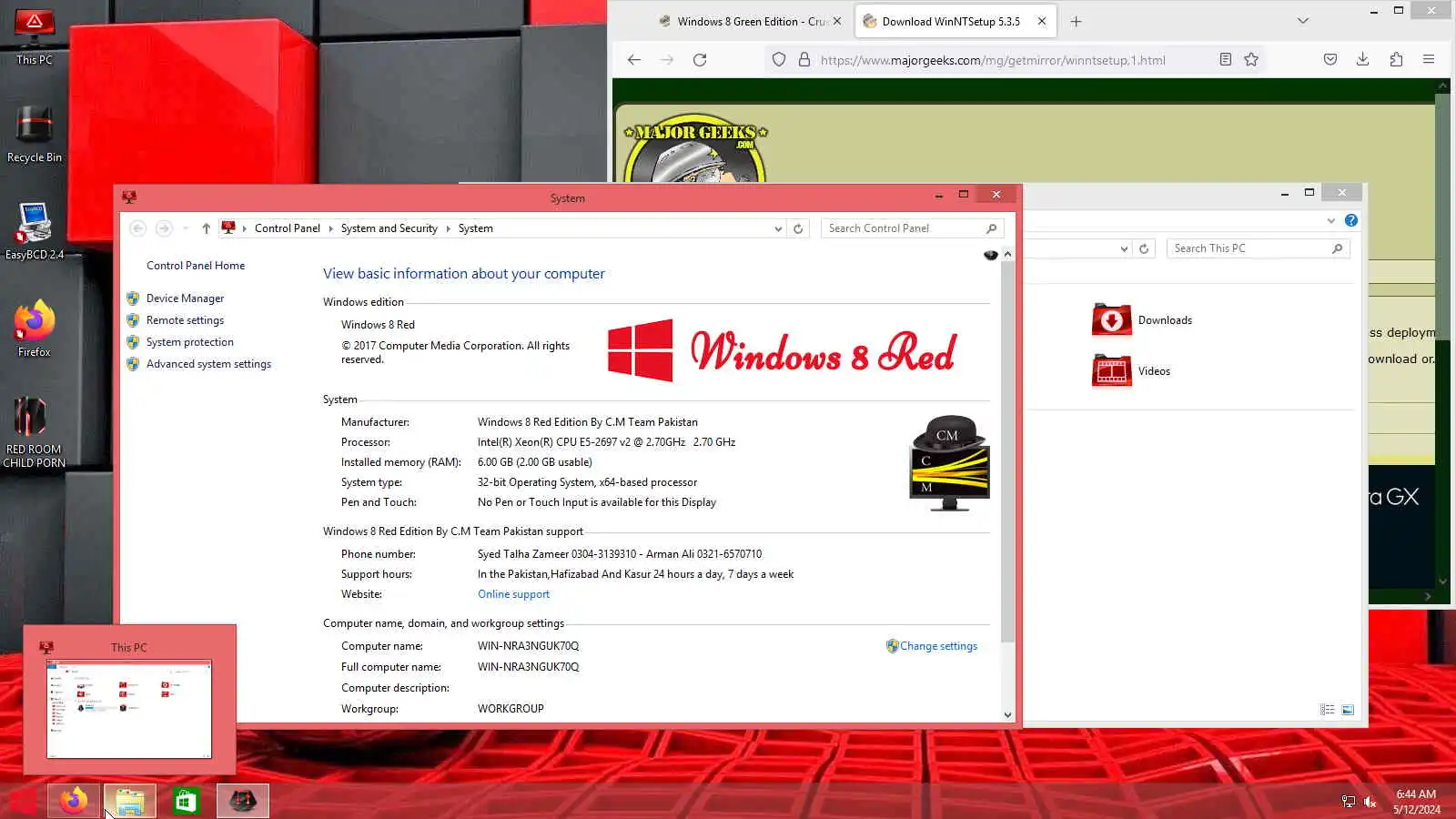Screen dimensions: 1456x819
Task: Open the Recycle Bin desktop icon
Action: tap(35, 134)
